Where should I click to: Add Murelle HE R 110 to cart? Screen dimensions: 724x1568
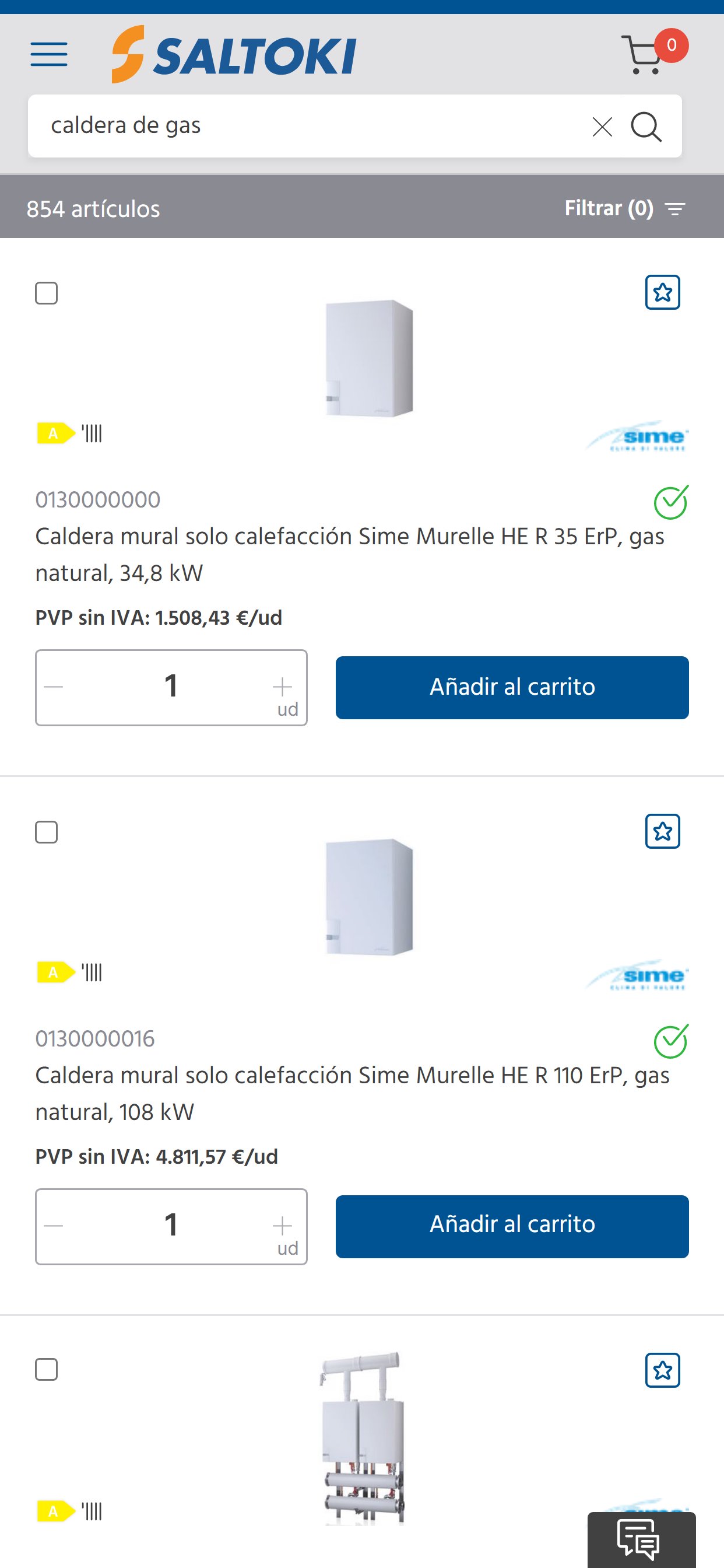click(512, 1226)
